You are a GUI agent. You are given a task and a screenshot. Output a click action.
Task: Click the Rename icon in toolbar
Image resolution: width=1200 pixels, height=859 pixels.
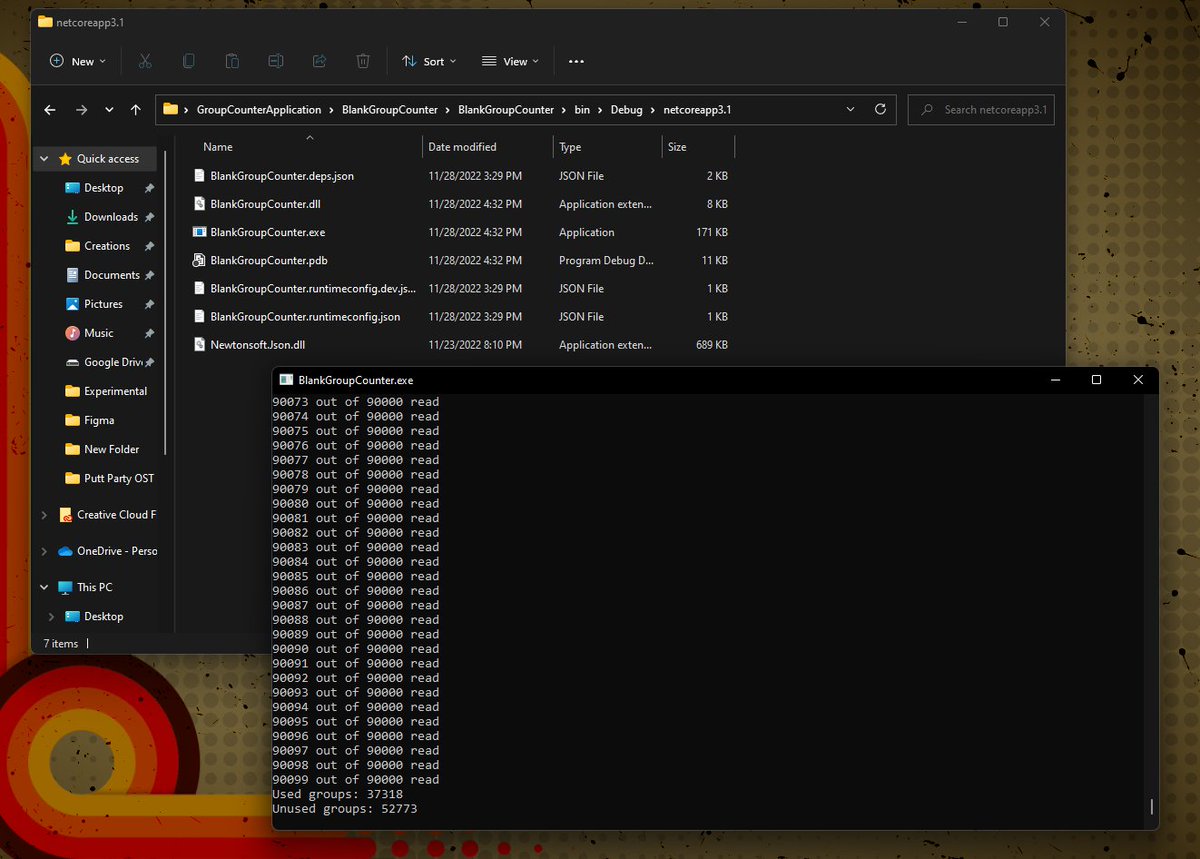276,61
